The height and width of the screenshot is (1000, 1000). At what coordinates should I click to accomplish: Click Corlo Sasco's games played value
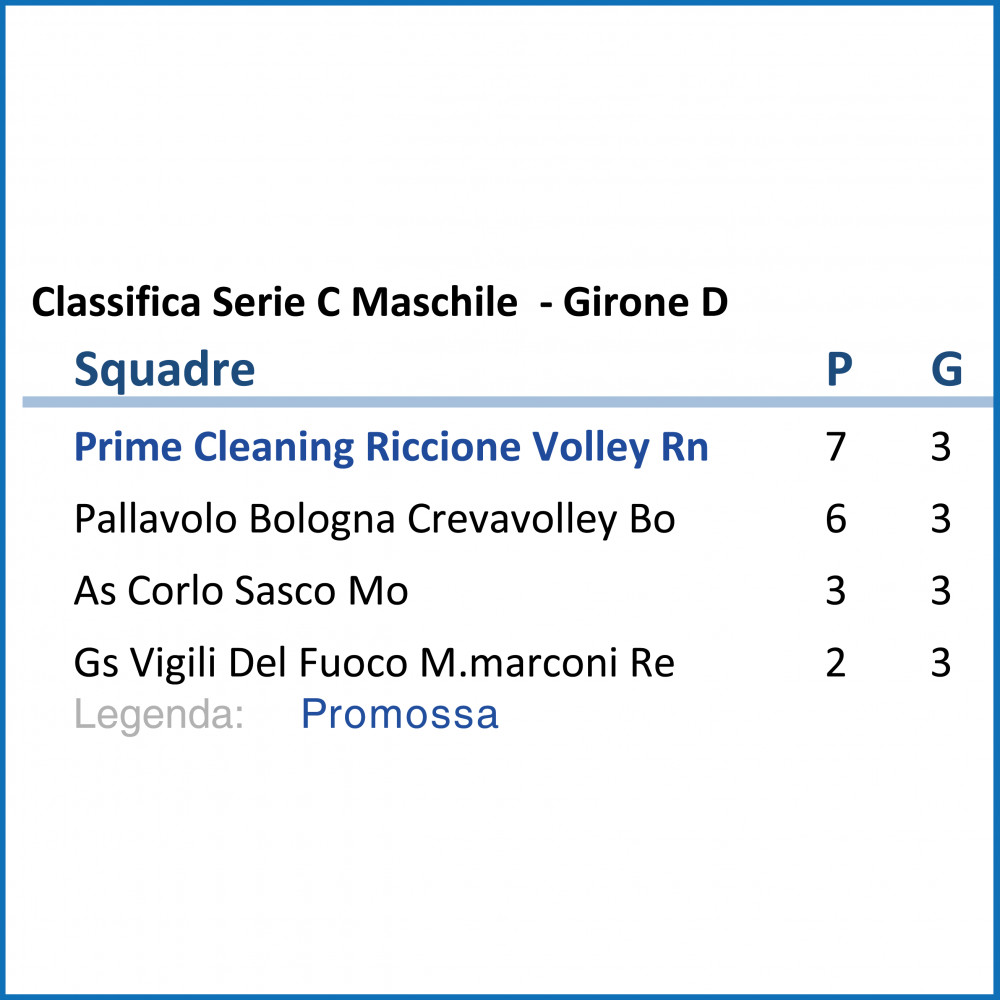click(x=941, y=591)
